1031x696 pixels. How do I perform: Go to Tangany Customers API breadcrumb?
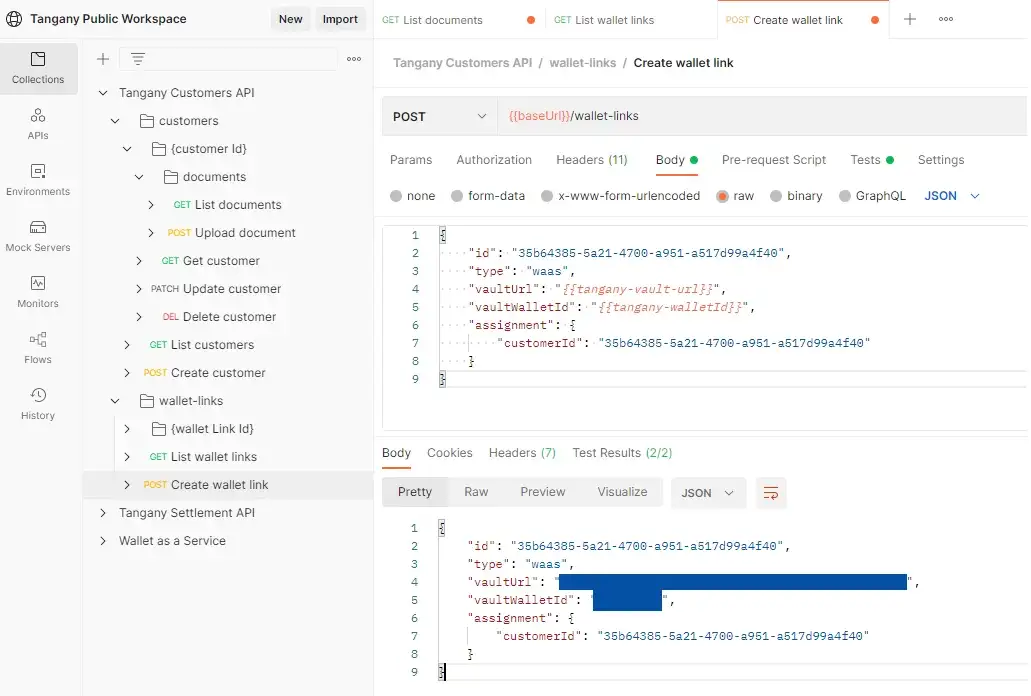pyautogui.click(x=462, y=63)
